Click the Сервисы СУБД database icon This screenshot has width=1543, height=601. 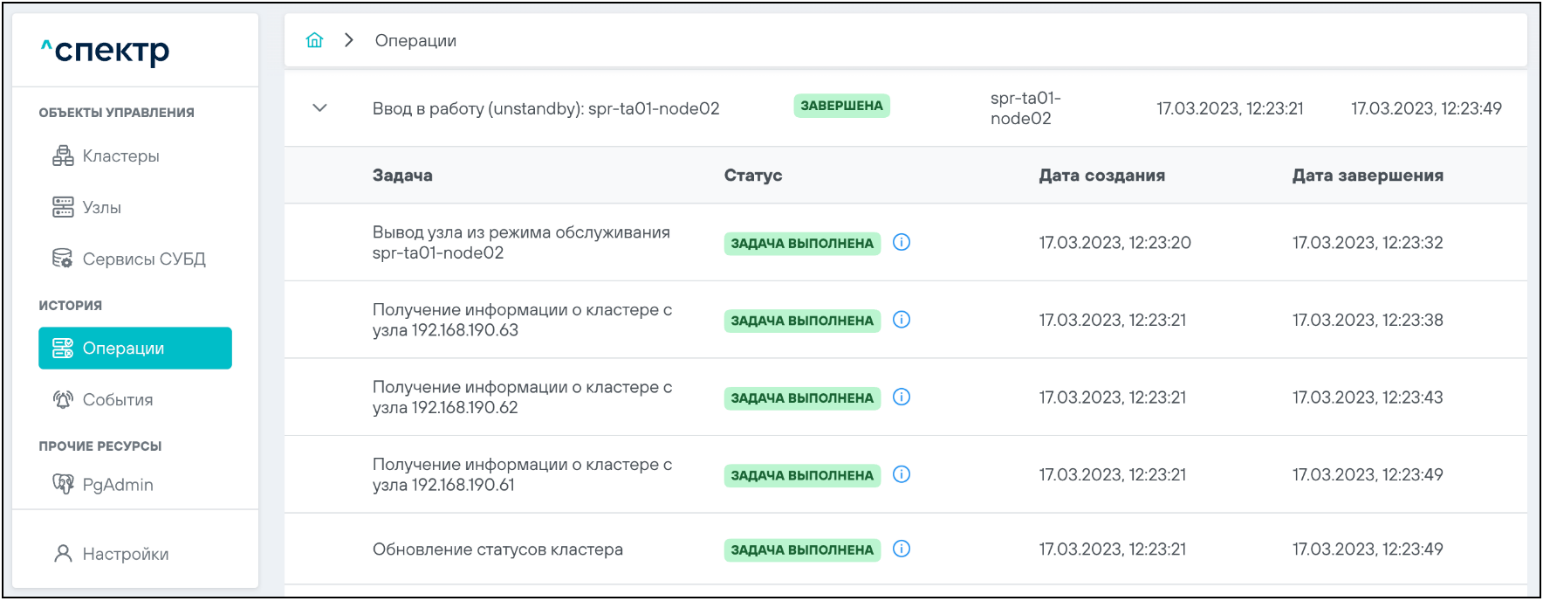[63, 259]
